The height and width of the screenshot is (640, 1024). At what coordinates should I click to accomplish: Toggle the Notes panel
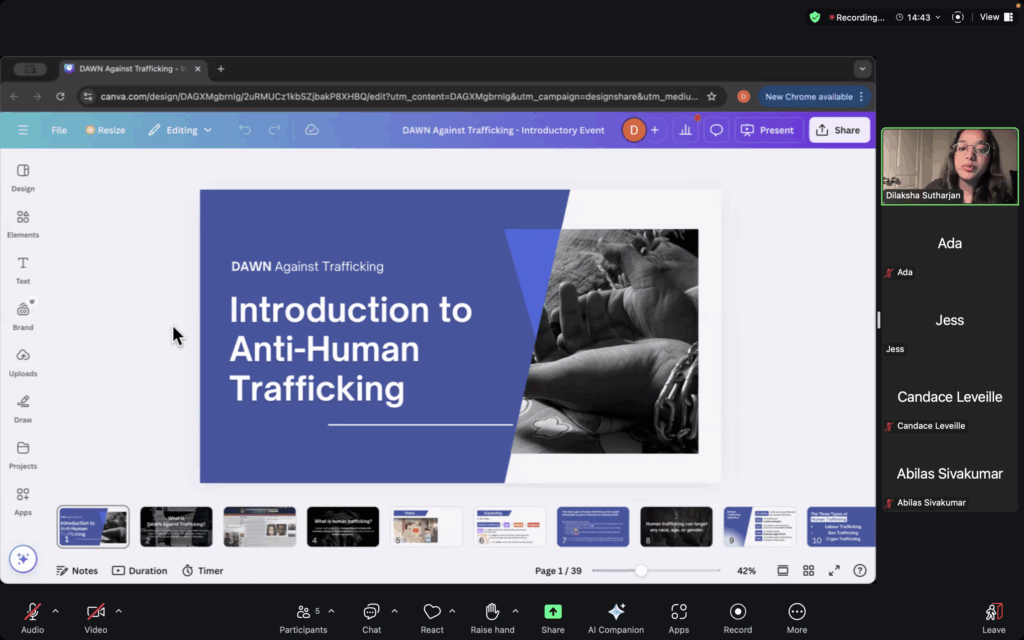[x=77, y=571]
